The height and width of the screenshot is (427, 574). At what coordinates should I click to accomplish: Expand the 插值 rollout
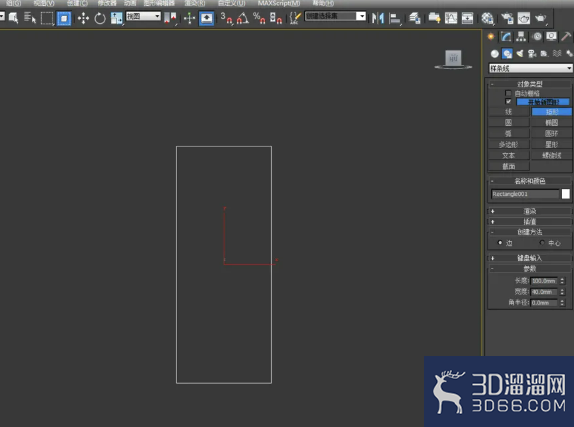(x=530, y=222)
